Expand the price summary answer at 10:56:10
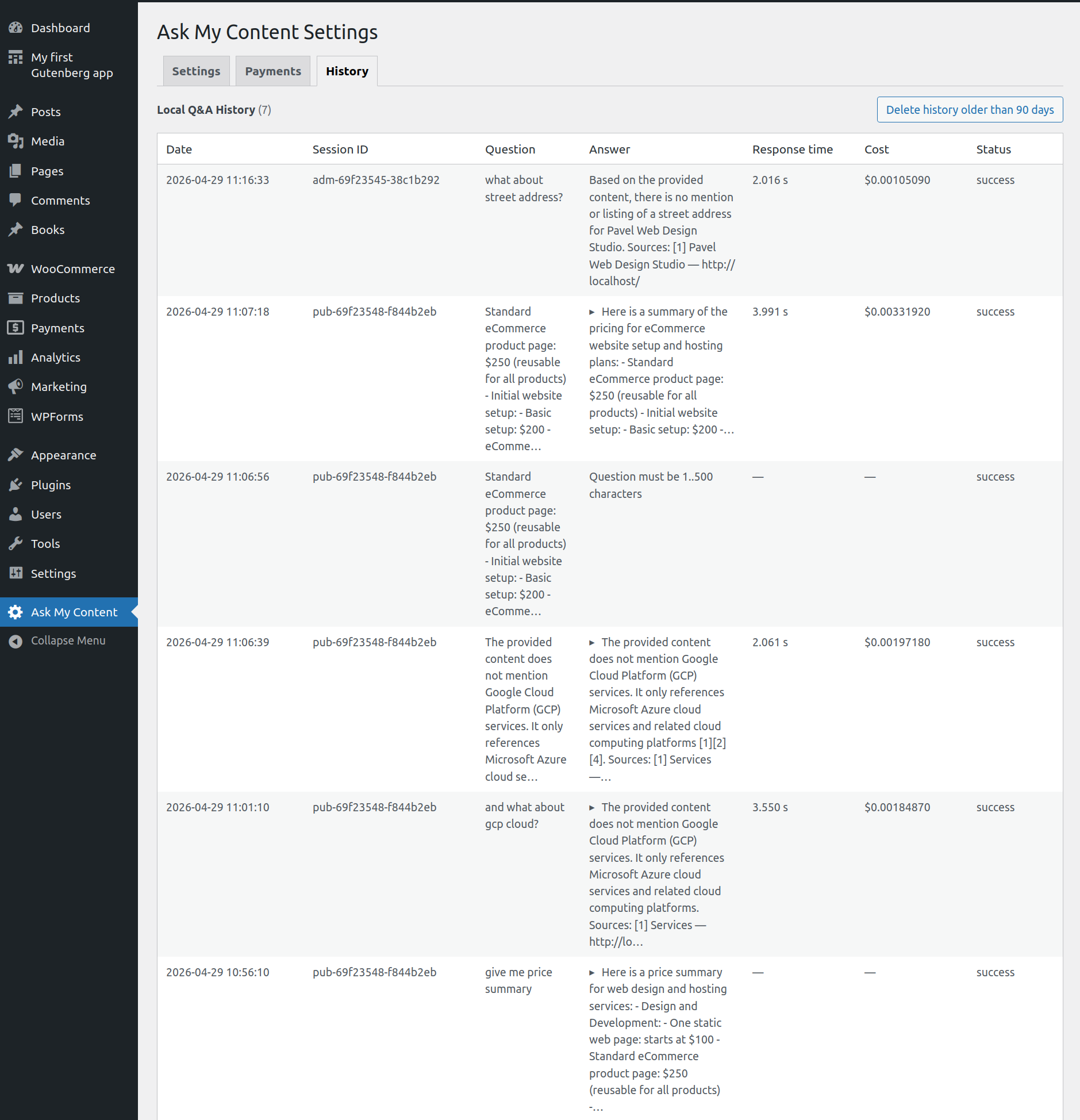This screenshot has width=1080, height=1120. [592, 973]
